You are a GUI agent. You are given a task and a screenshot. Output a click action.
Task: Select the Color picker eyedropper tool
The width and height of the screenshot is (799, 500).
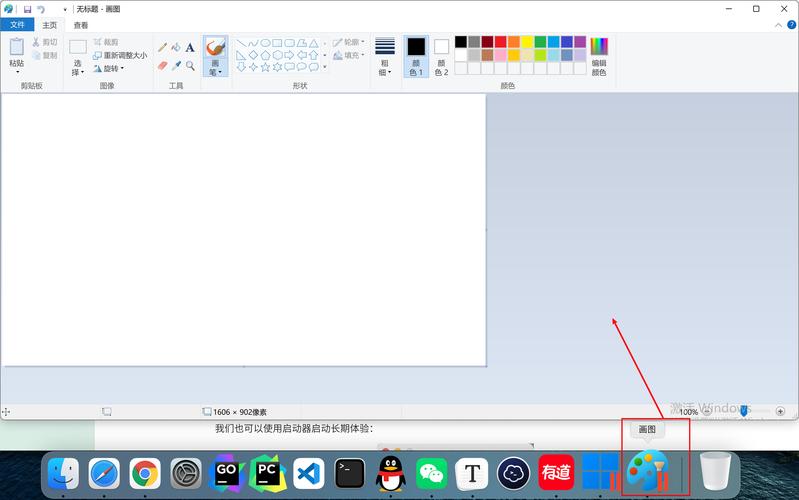[x=176, y=66]
